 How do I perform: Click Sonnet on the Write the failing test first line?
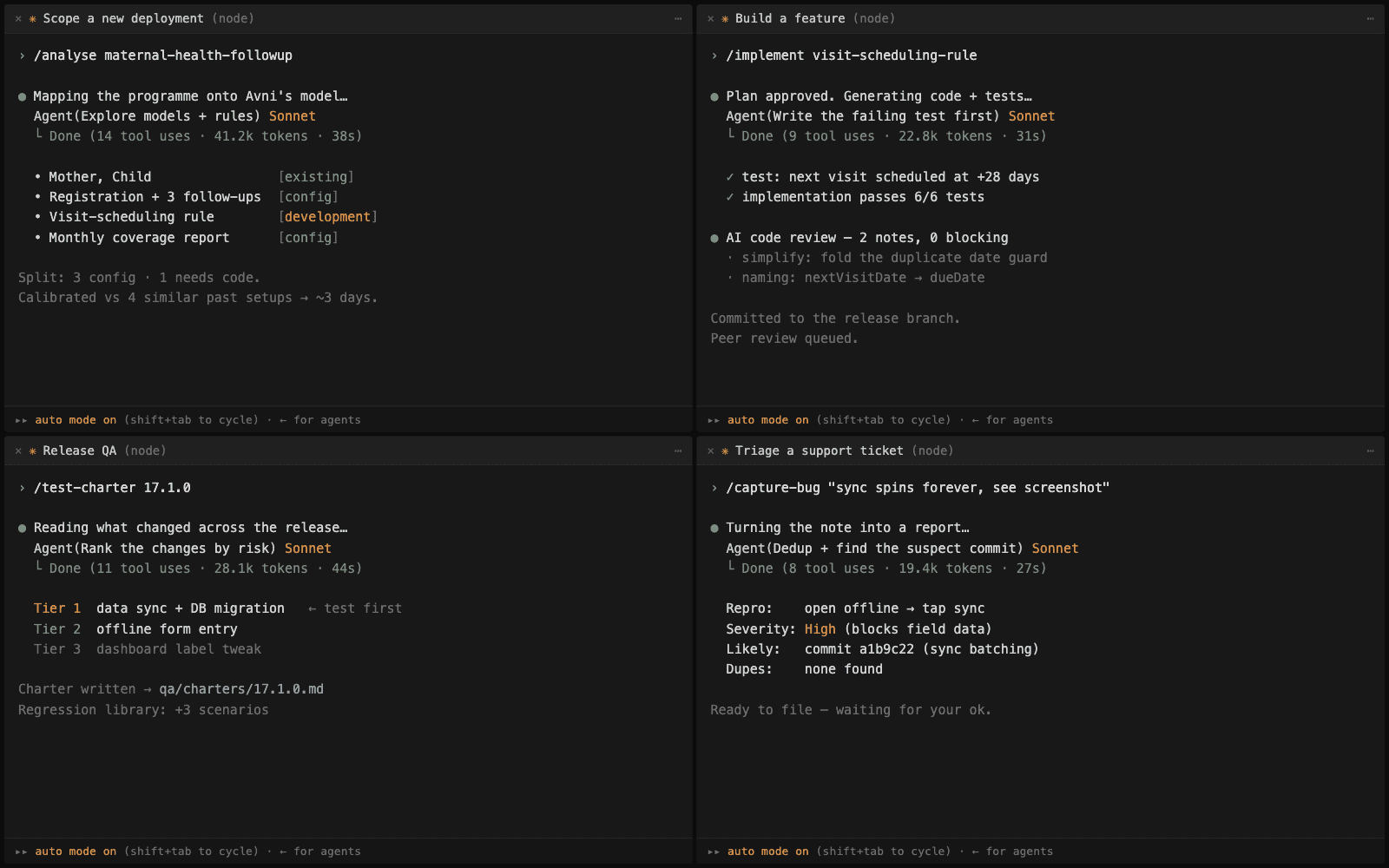[1031, 116]
